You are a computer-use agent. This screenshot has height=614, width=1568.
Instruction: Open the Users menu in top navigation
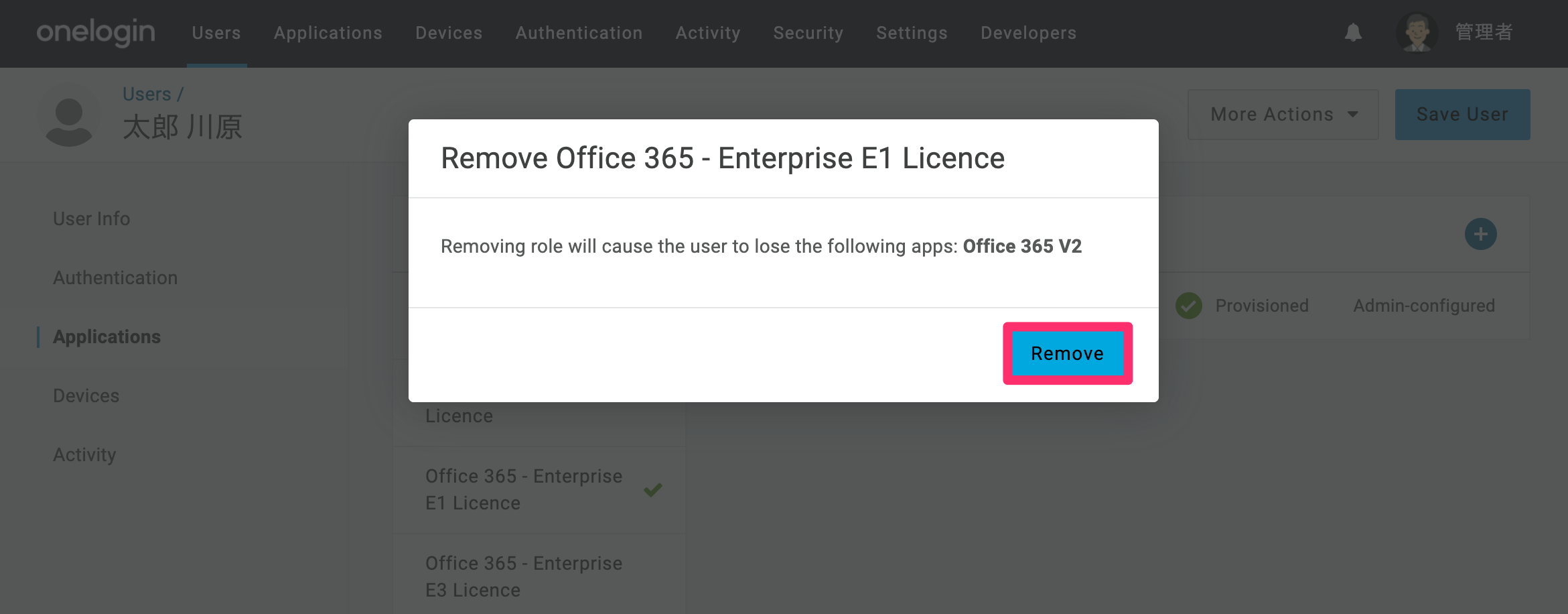point(216,33)
